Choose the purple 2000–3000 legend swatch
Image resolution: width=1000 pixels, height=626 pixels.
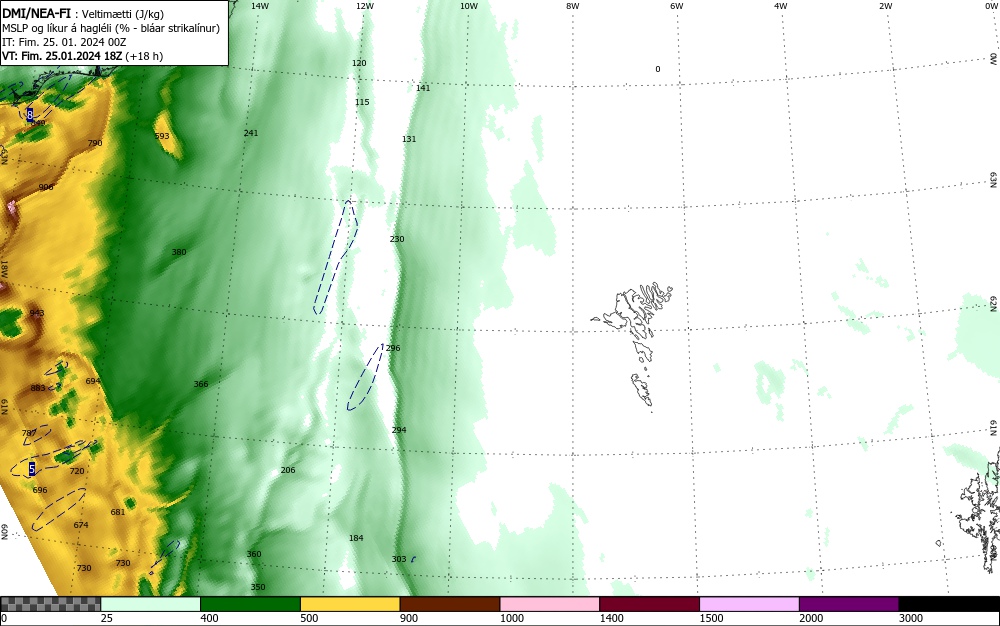(849, 604)
